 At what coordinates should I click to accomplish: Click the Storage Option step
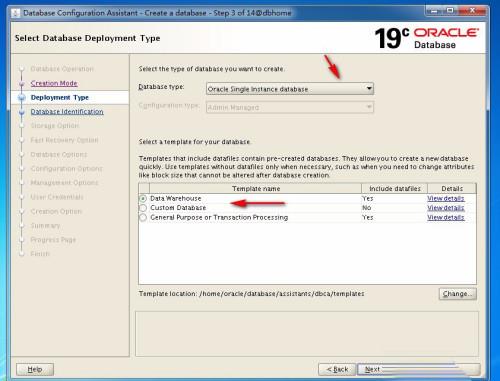(x=55, y=126)
